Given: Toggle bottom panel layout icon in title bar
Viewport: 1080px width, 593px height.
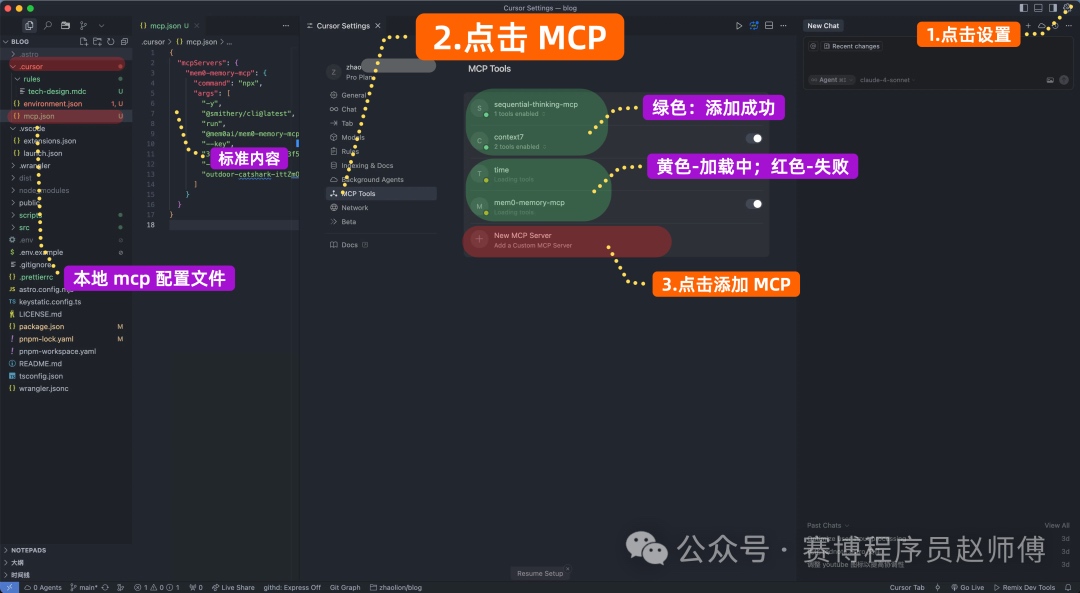Looking at the screenshot, I should [1038, 8].
